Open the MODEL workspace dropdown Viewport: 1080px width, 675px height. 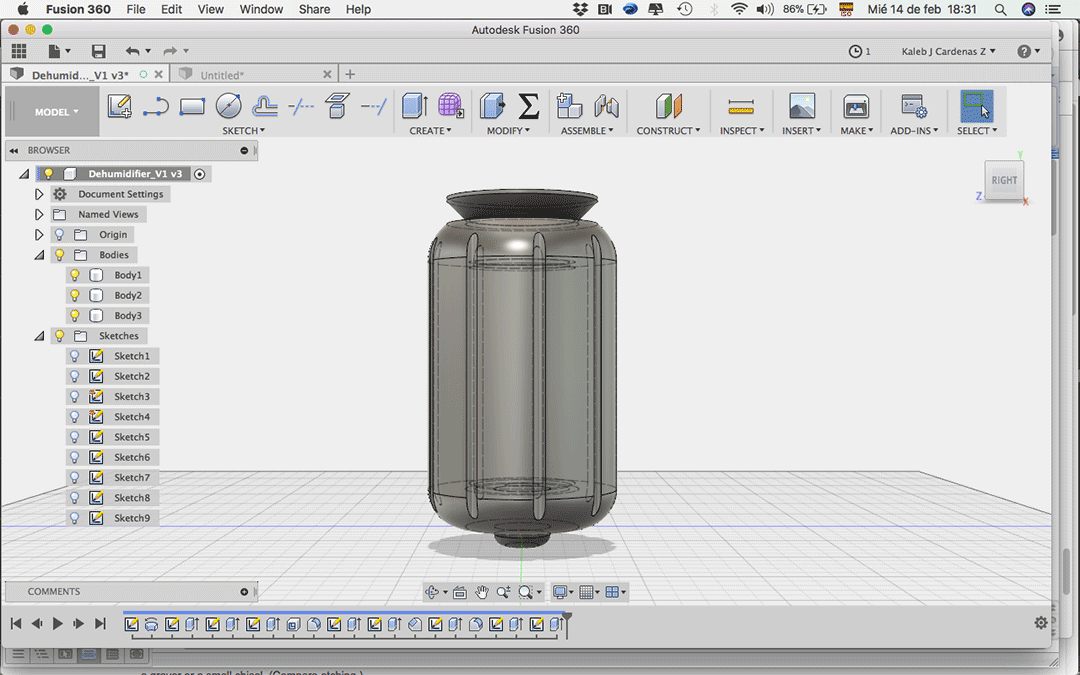pos(56,112)
